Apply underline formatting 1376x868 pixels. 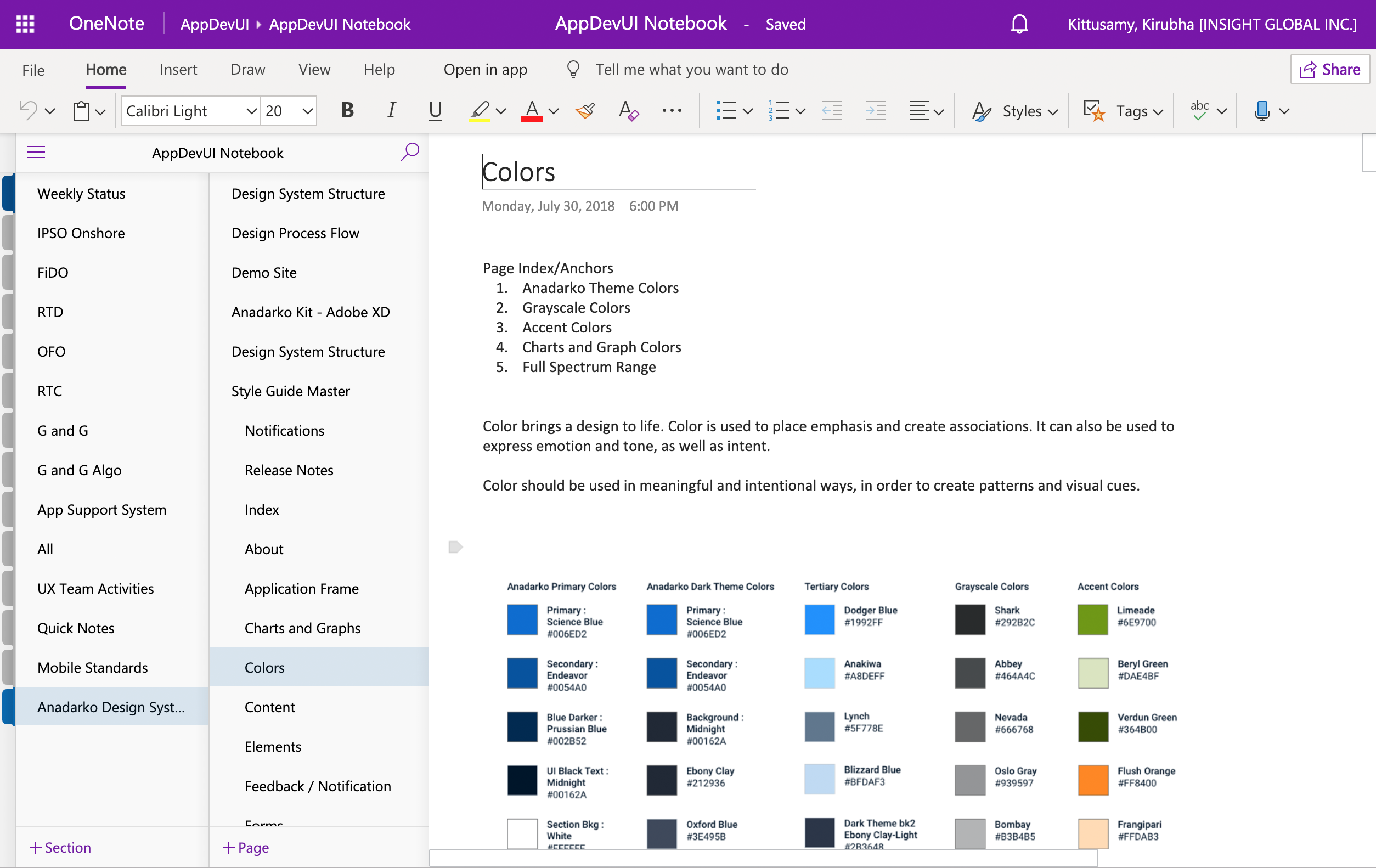(x=435, y=111)
